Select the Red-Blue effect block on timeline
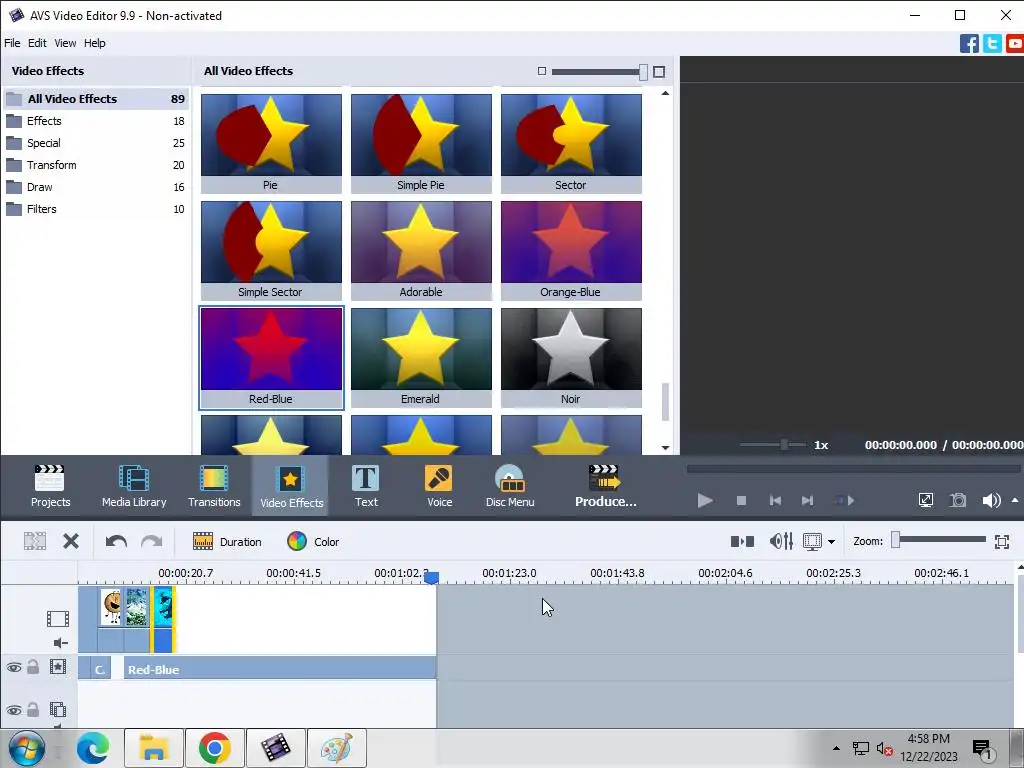The image size is (1024, 768). pyautogui.click(x=280, y=669)
